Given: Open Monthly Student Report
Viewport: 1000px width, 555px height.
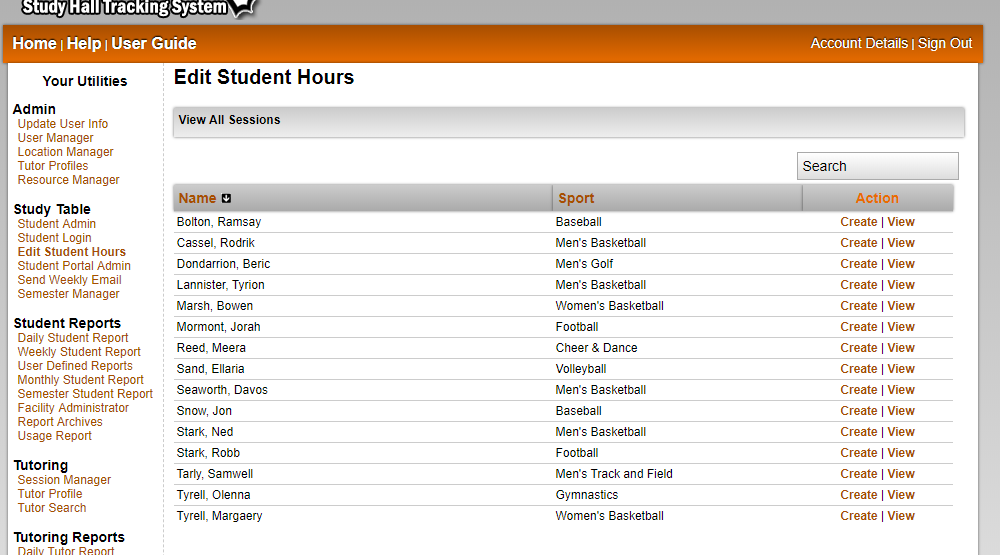Looking at the screenshot, I should tap(80, 380).
